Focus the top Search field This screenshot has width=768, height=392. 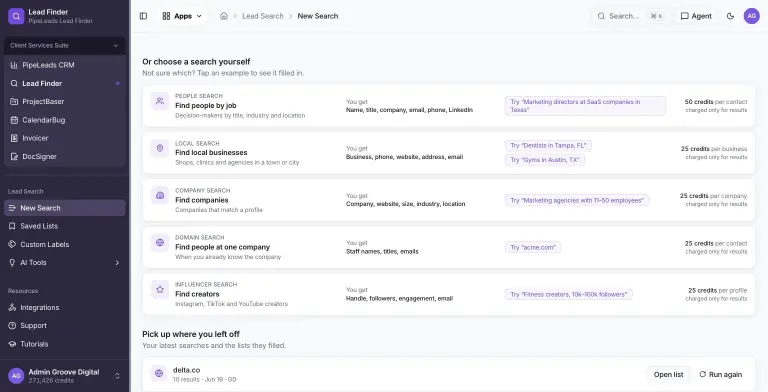629,16
